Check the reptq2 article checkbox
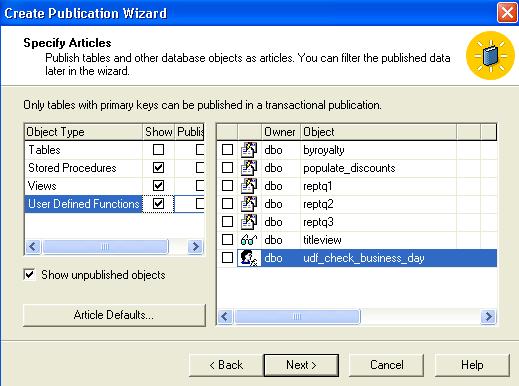This screenshot has height=386, width=519. pyautogui.click(x=227, y=203)
